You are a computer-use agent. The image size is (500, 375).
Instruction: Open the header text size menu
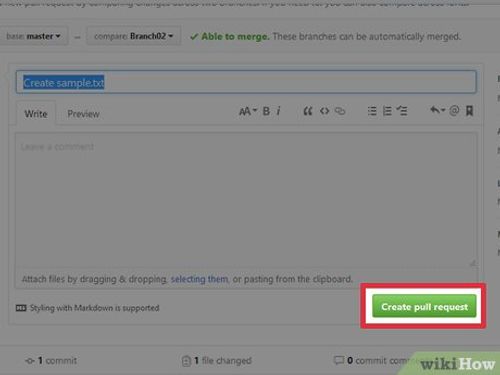click(x=248, y=111)
